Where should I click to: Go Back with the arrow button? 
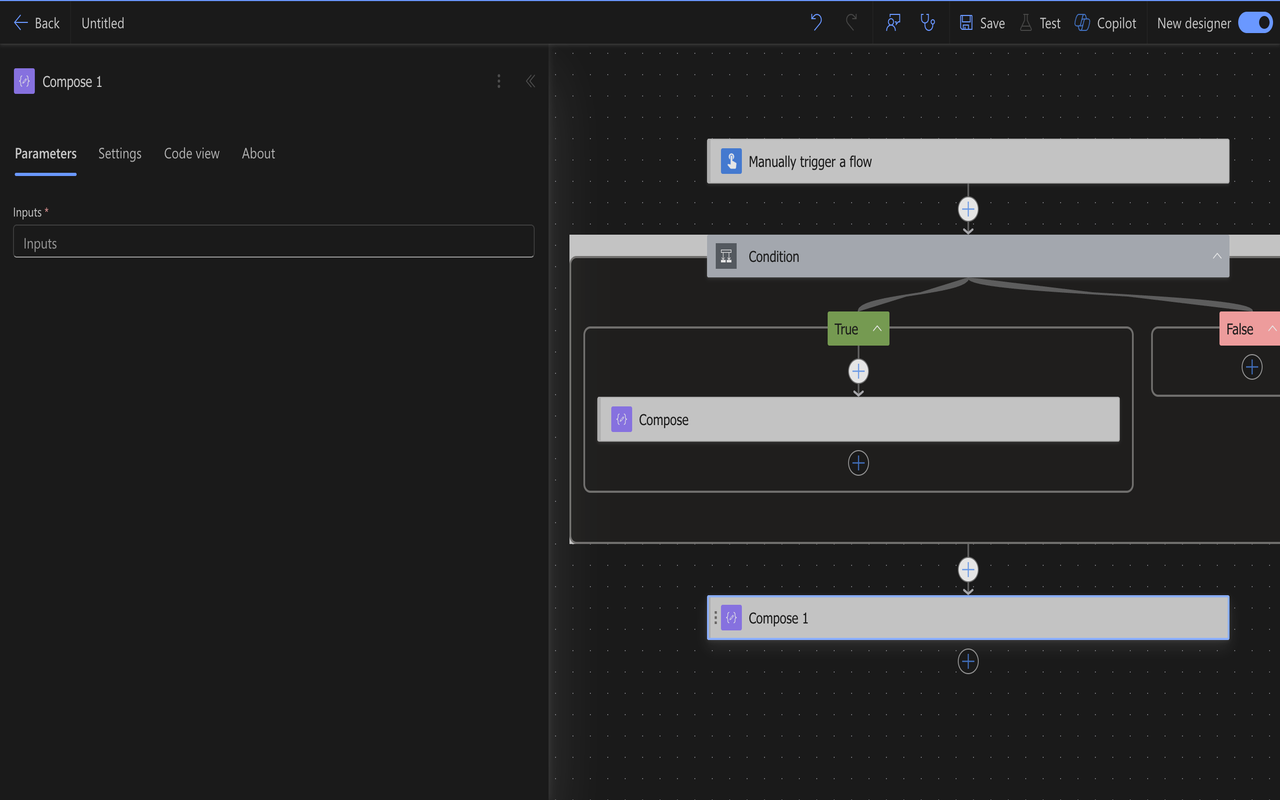pyautogui.click(x=36, y=23)
